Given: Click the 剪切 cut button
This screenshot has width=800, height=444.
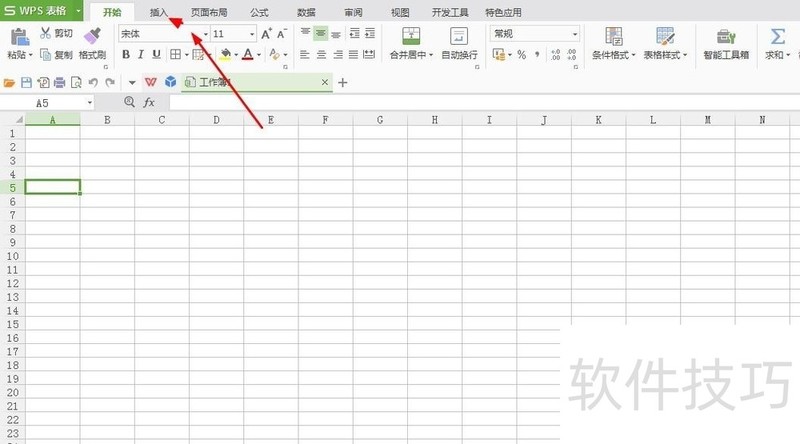Looking at the screenshot, I should click(x=56, y=33).
